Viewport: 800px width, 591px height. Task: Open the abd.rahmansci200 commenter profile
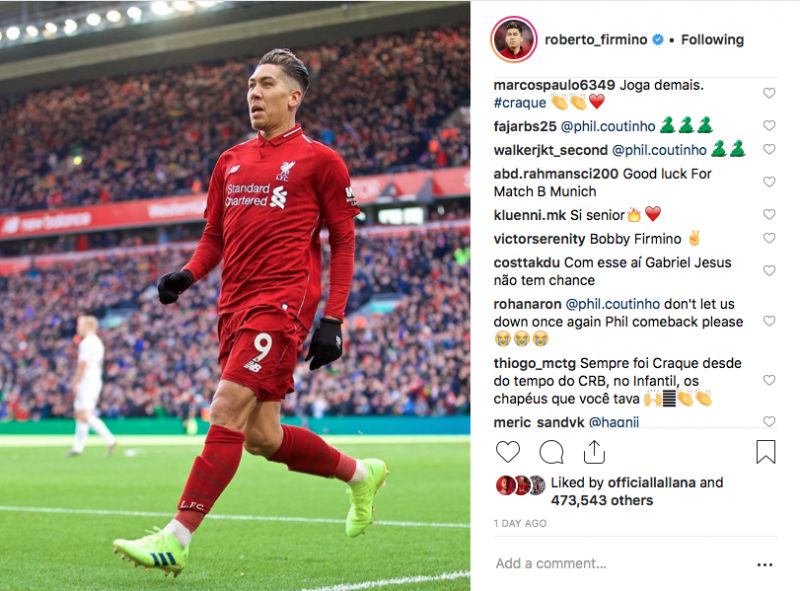tap(556, 174)
